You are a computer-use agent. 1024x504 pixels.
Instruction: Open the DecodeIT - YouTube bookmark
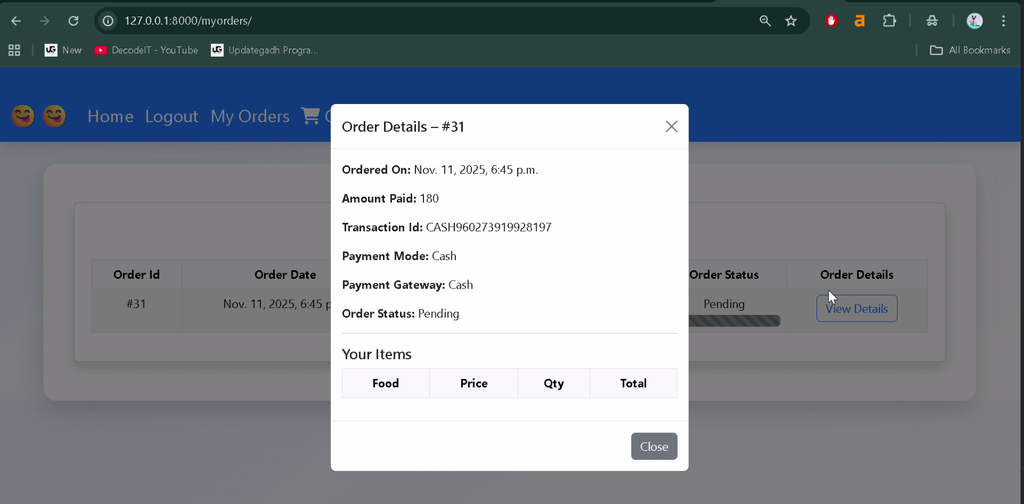[146, 50]
